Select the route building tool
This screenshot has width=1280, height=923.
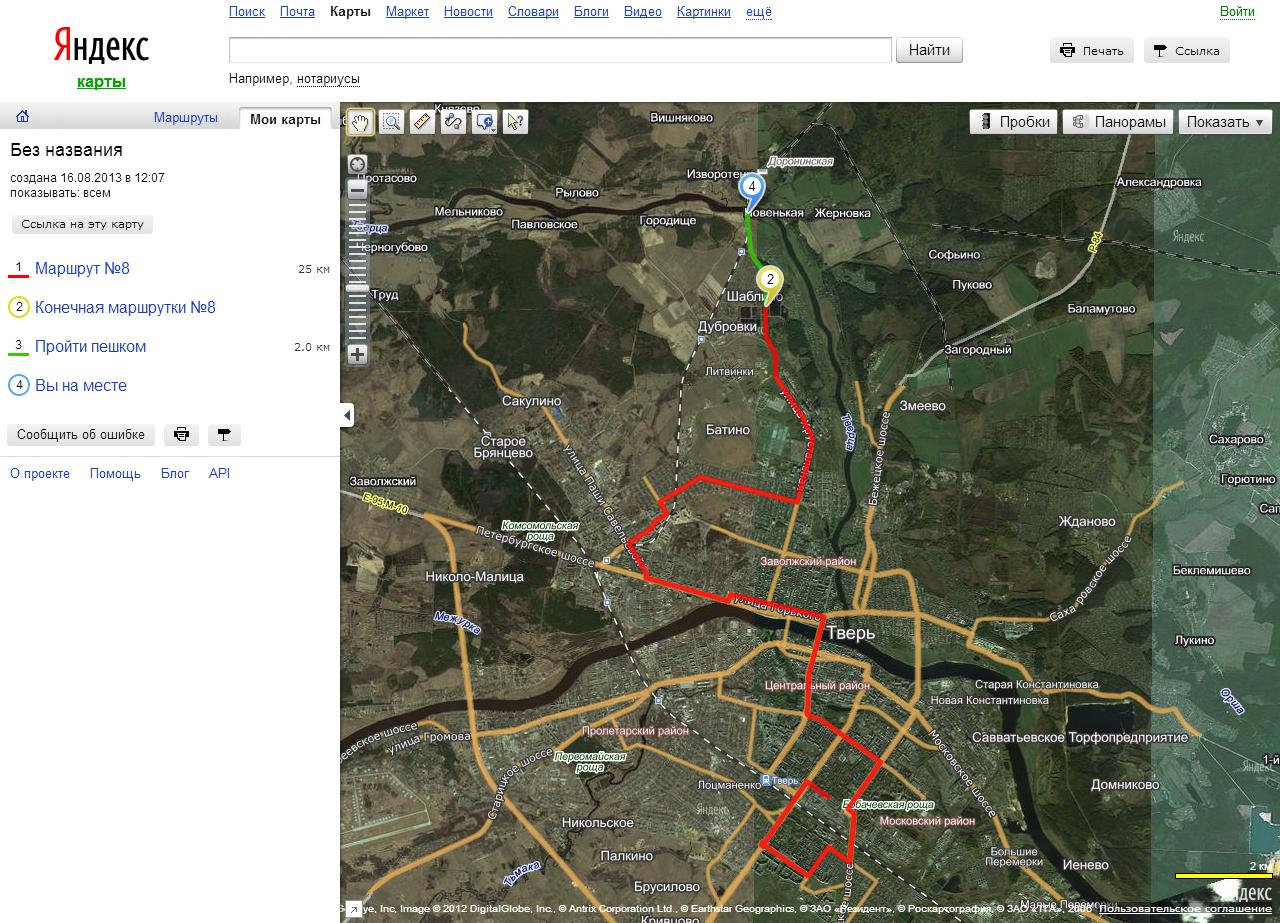[453, 122]
